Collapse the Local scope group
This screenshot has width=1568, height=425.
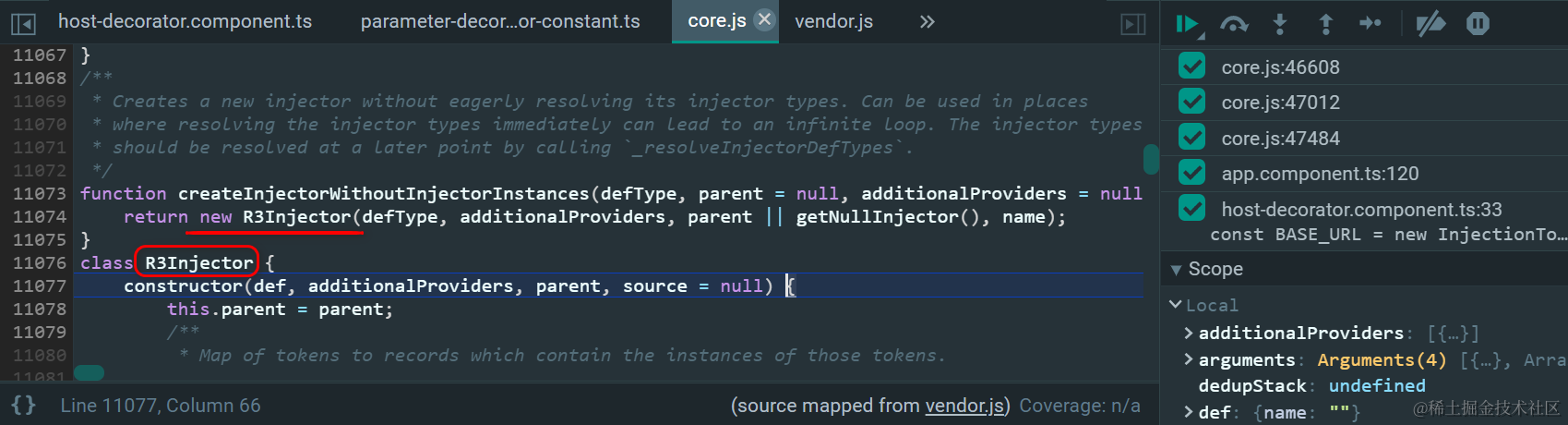1176,305
